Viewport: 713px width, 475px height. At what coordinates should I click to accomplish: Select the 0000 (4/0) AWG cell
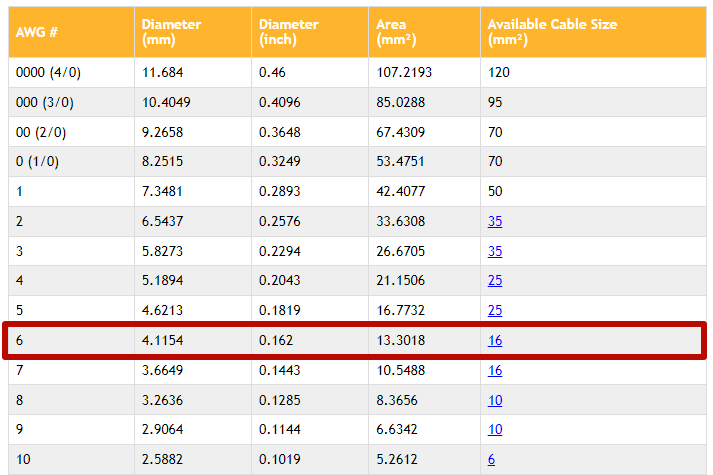[x=50, y=73]
